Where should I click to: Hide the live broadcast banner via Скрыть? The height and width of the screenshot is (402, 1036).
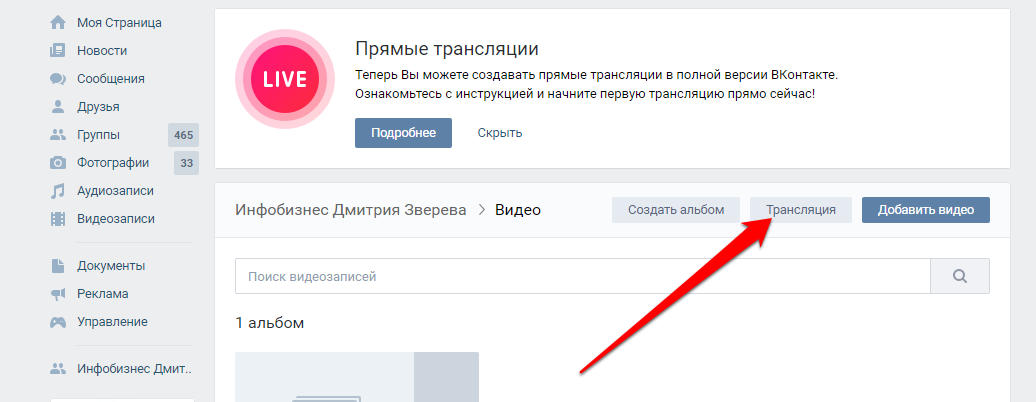499,133
